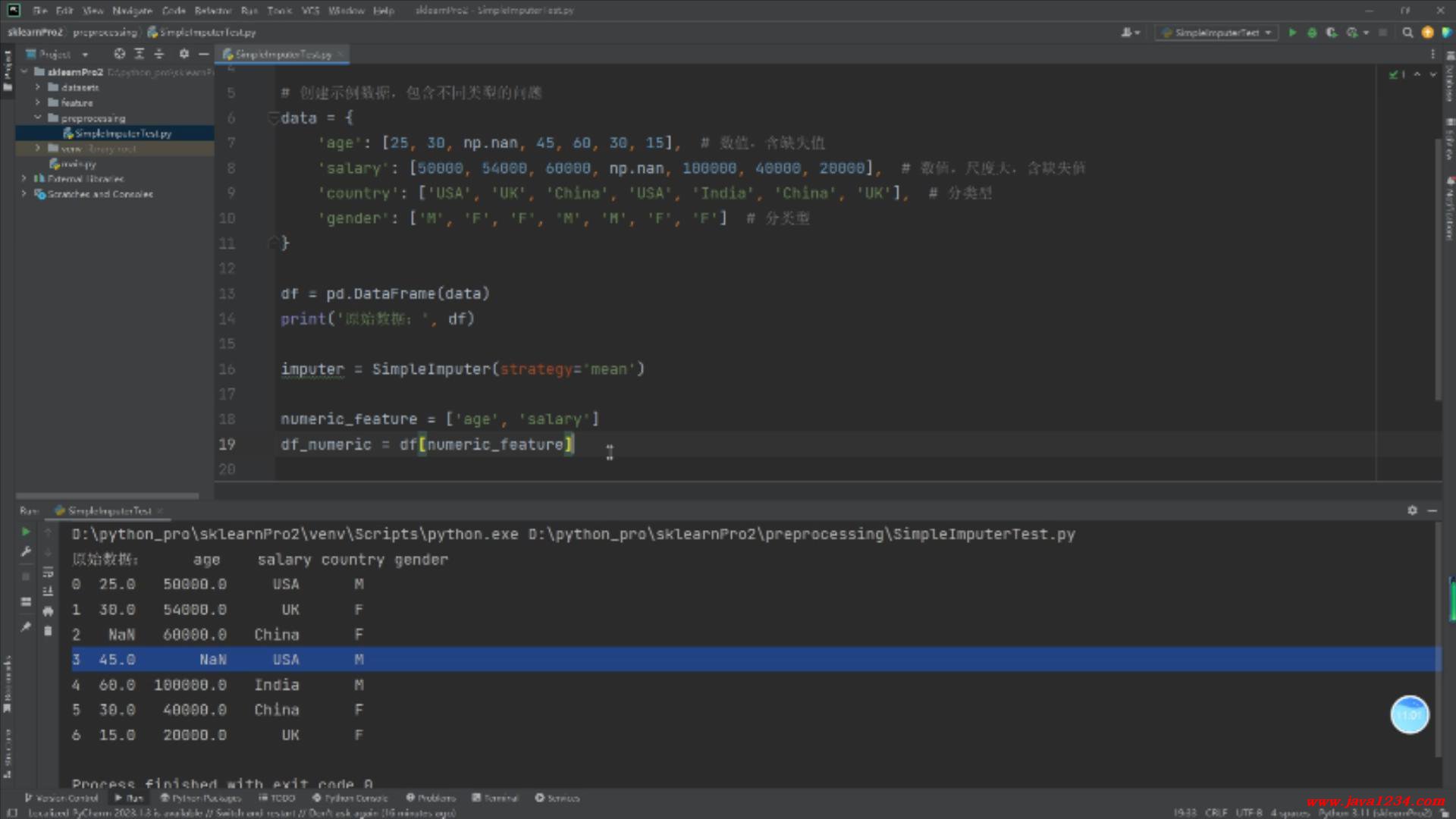The image size is (1456, 819).
Task: Open the Refactor menu
Action: coord(212,11)
